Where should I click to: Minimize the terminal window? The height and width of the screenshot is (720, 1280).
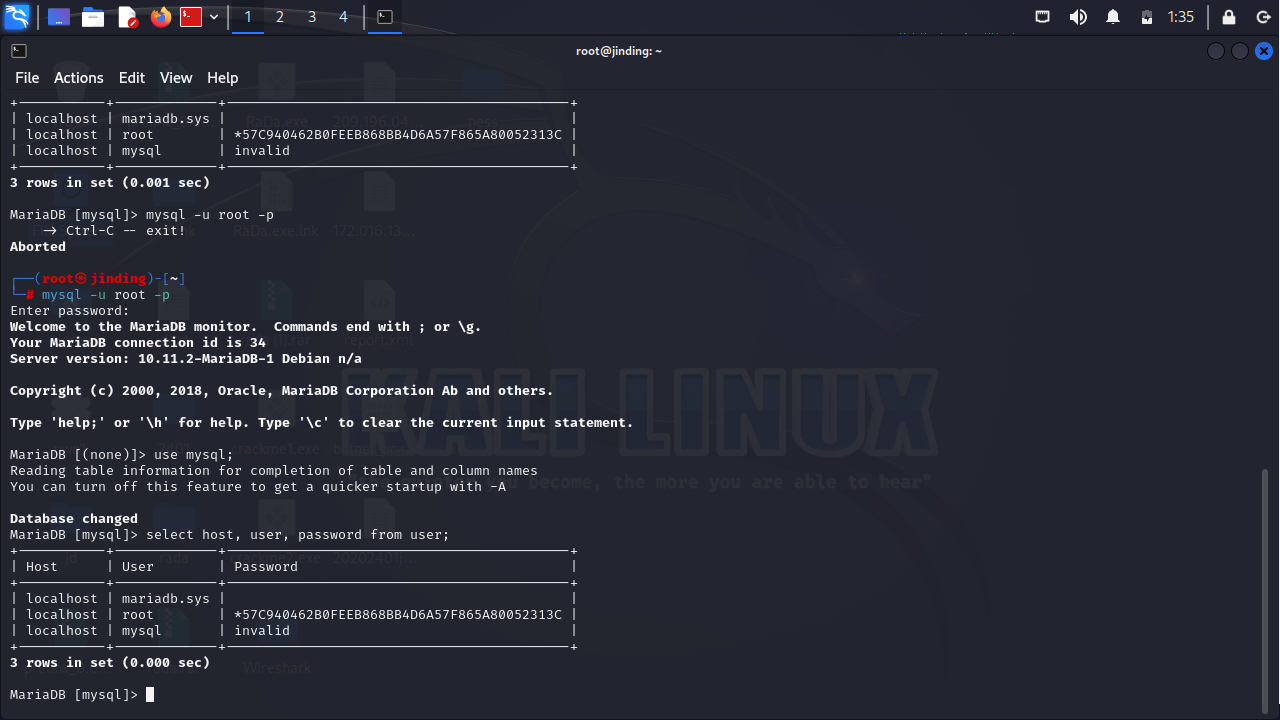[1216, 51]
